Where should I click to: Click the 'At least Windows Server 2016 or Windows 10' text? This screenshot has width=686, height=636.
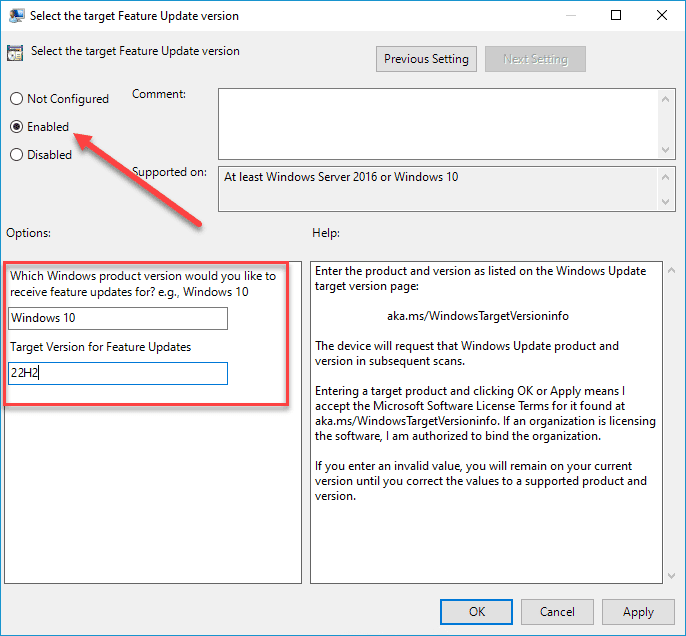(341, 177)
